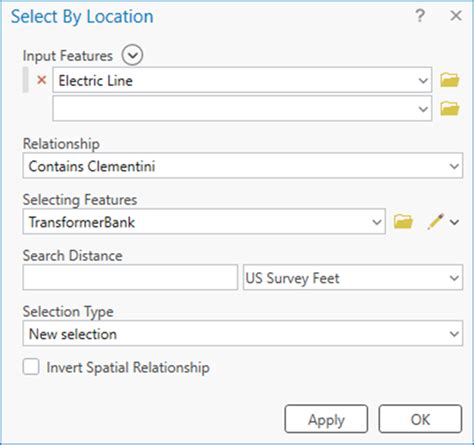Close the Select By Location dialog

click(456, 16)
